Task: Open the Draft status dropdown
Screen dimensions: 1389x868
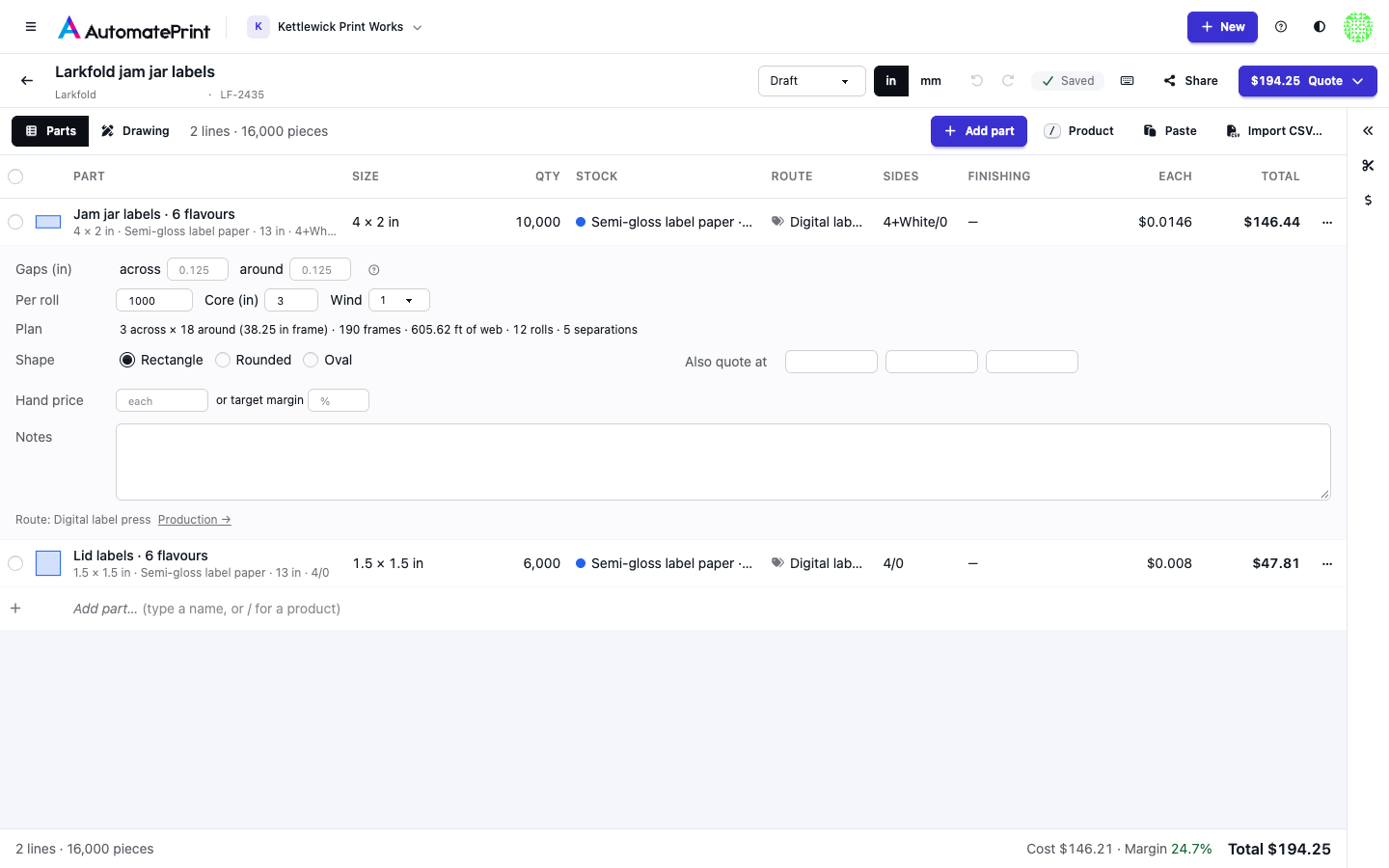Action: [x=812, y=81]
